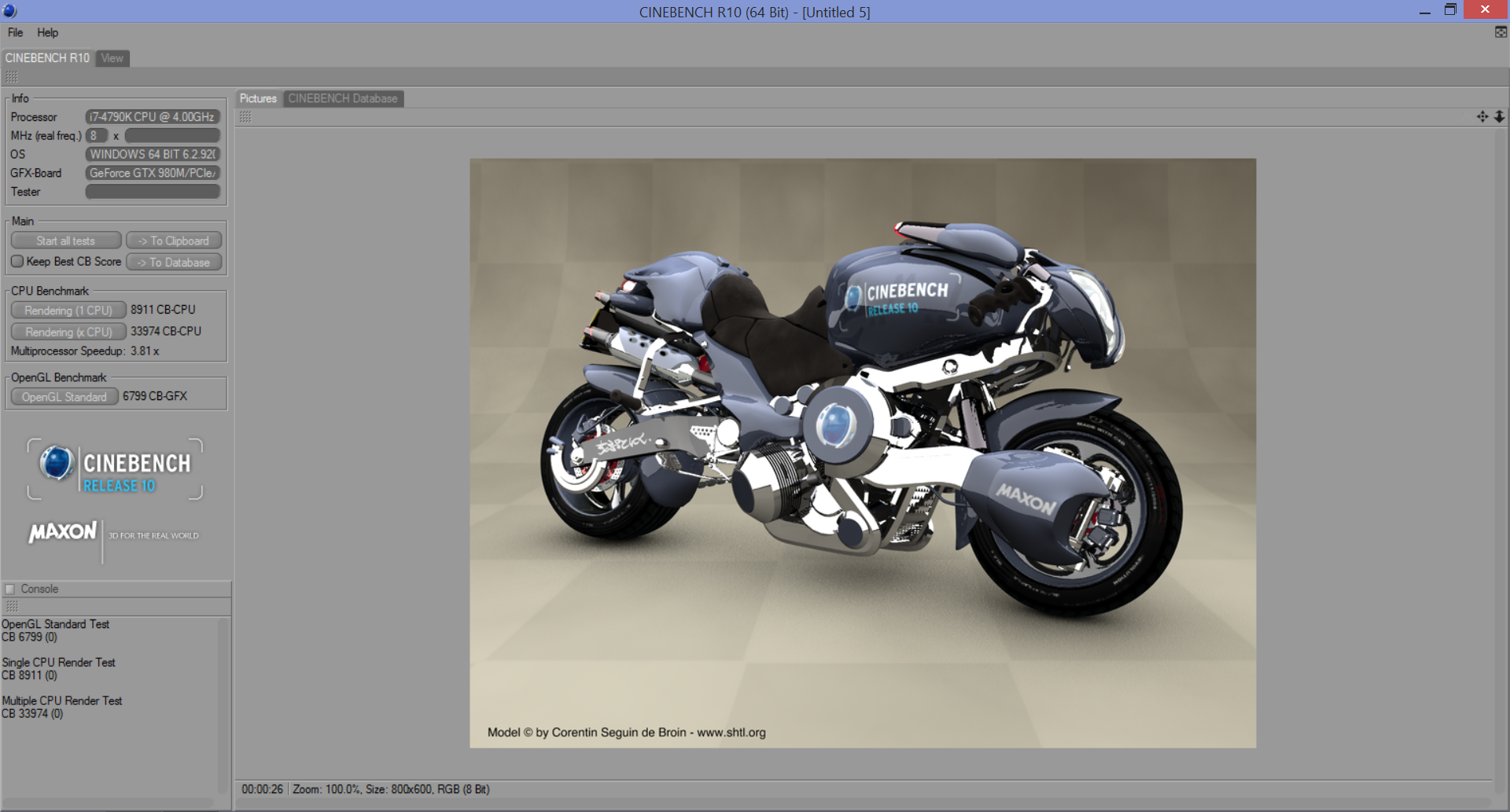Click the 33974 CB-CPU score

point(166,331)
